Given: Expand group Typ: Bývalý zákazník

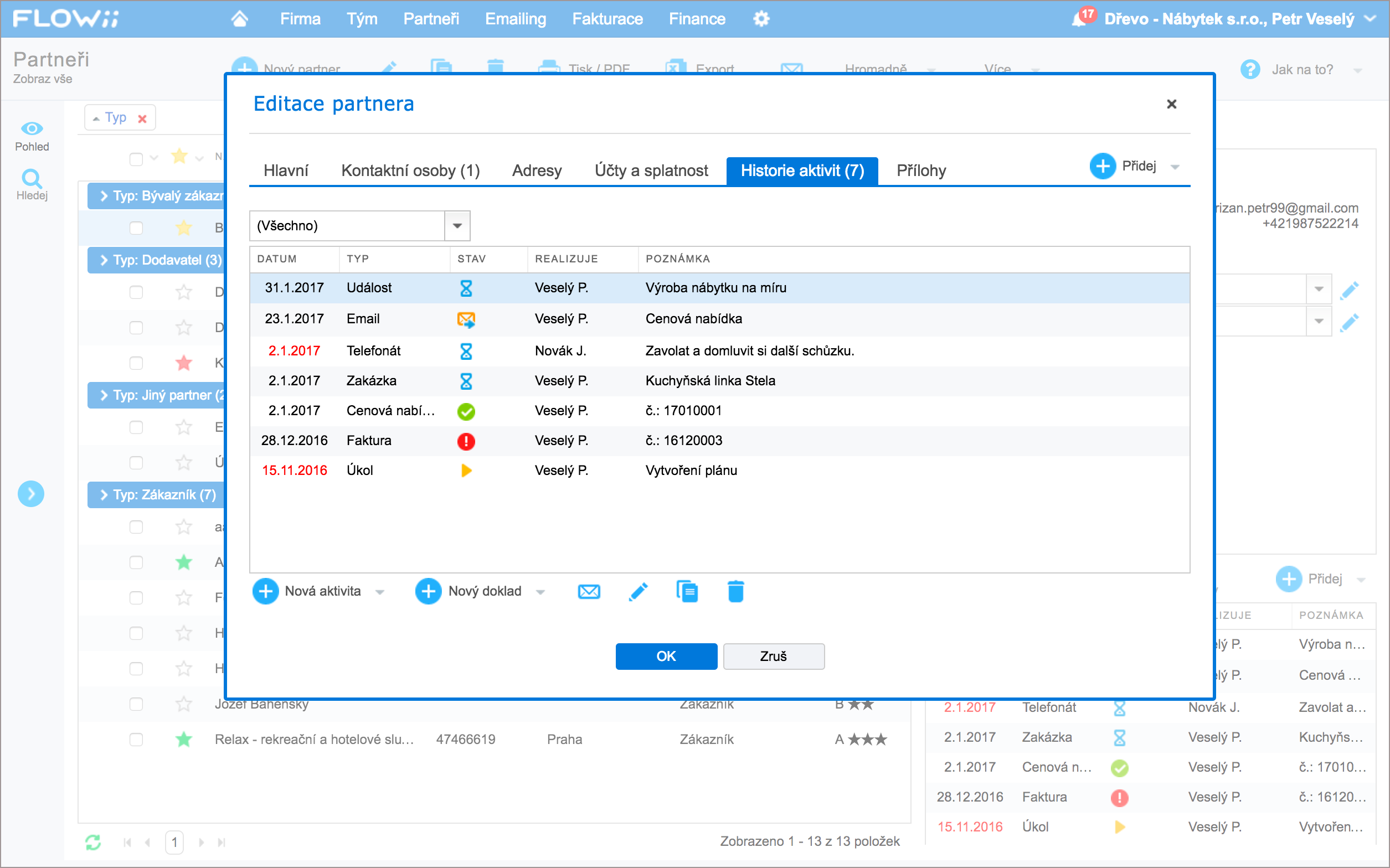Looking at the screenshot, I should (x=104, y=196).
